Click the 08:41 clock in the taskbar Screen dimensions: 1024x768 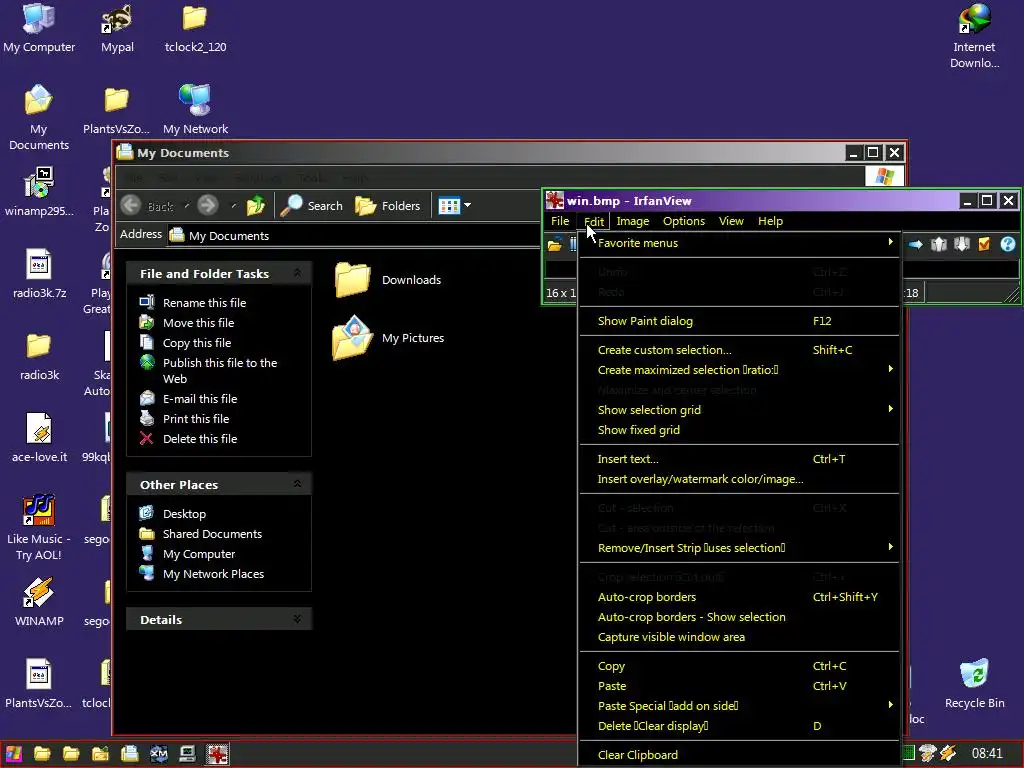[987, 754]
